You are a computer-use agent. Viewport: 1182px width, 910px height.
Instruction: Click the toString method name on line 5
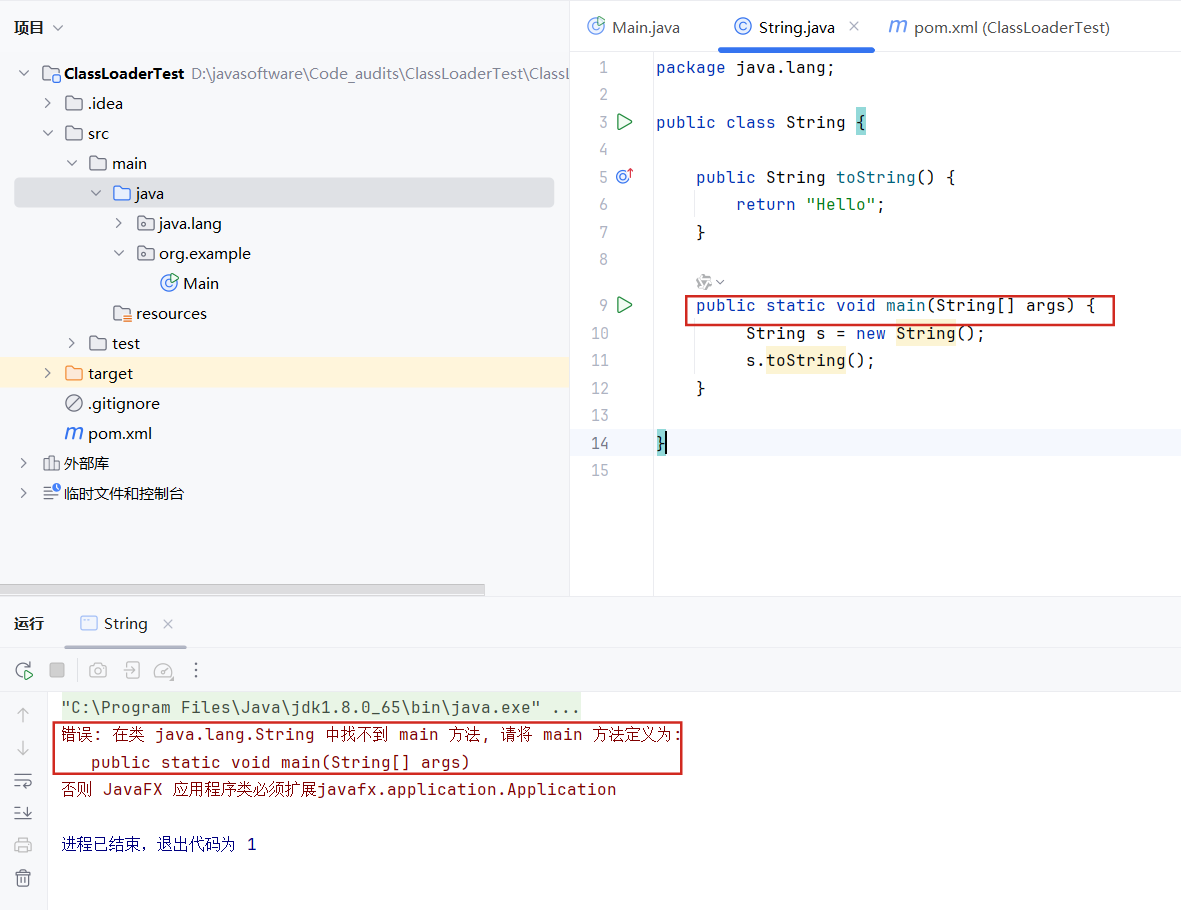[x=875, y=177]
